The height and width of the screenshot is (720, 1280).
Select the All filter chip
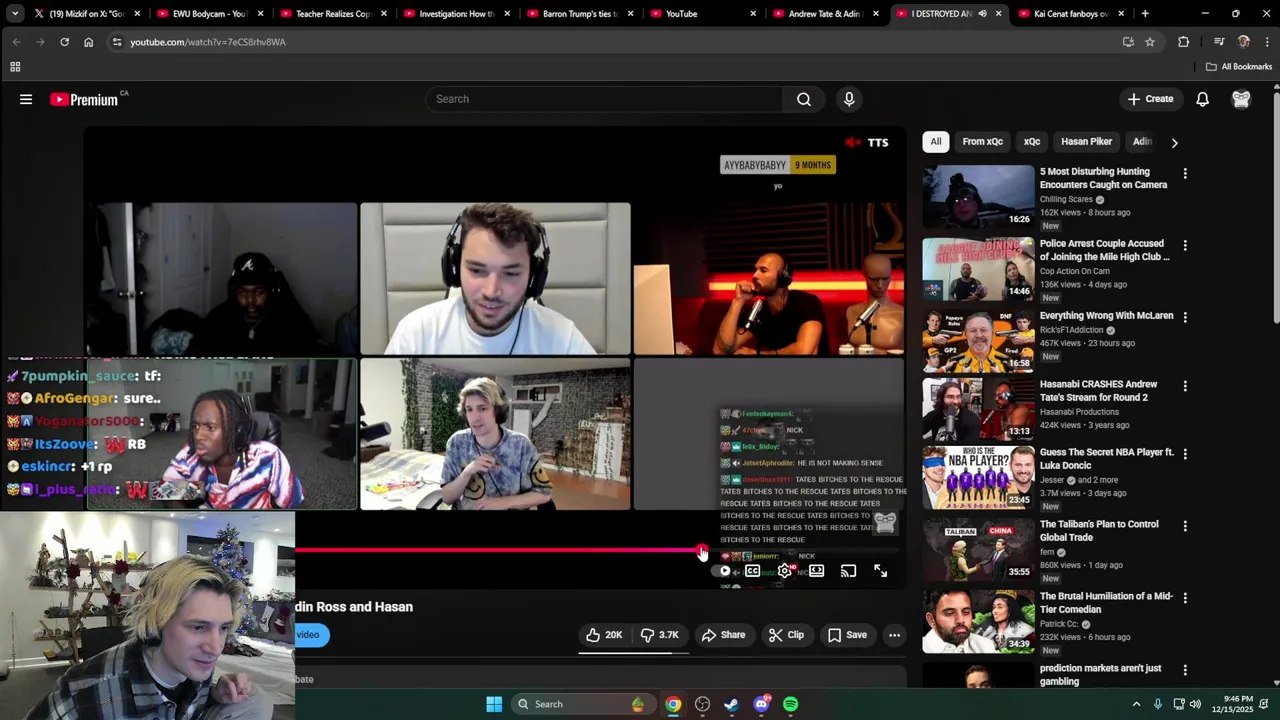click(936, 142)
